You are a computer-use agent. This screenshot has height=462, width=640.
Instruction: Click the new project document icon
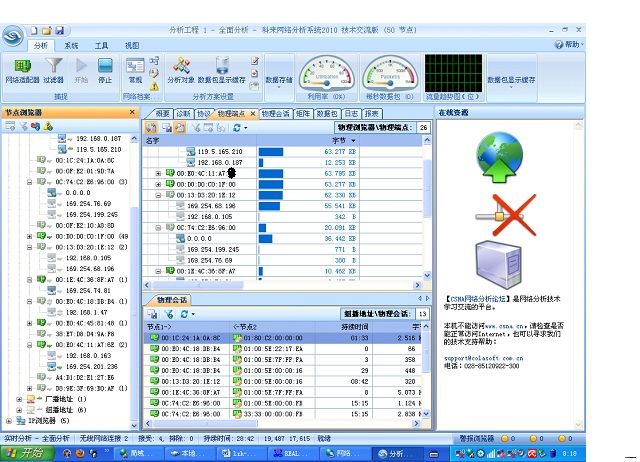(x=34, y=31)
